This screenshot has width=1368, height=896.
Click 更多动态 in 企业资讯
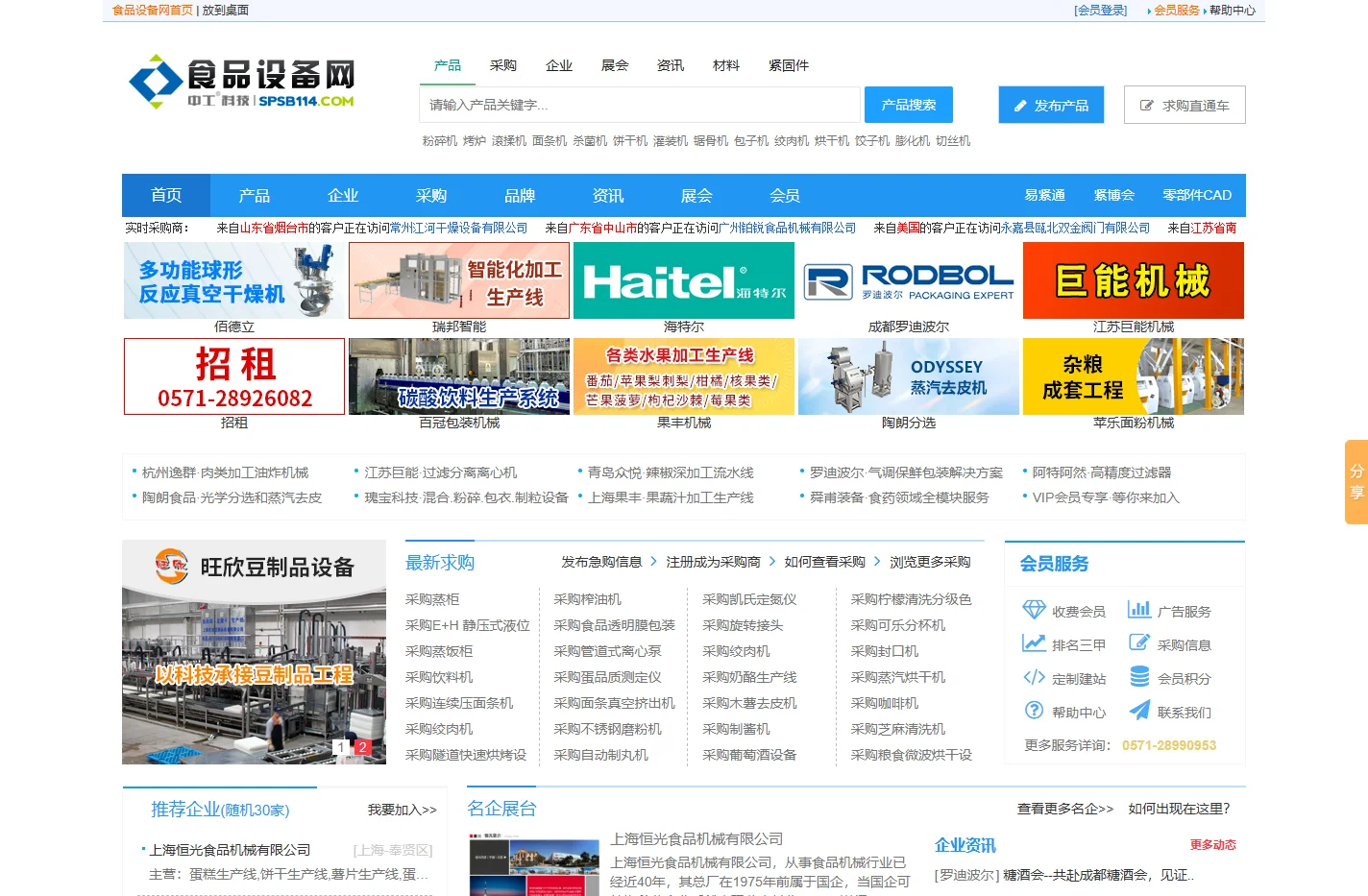1212,845
